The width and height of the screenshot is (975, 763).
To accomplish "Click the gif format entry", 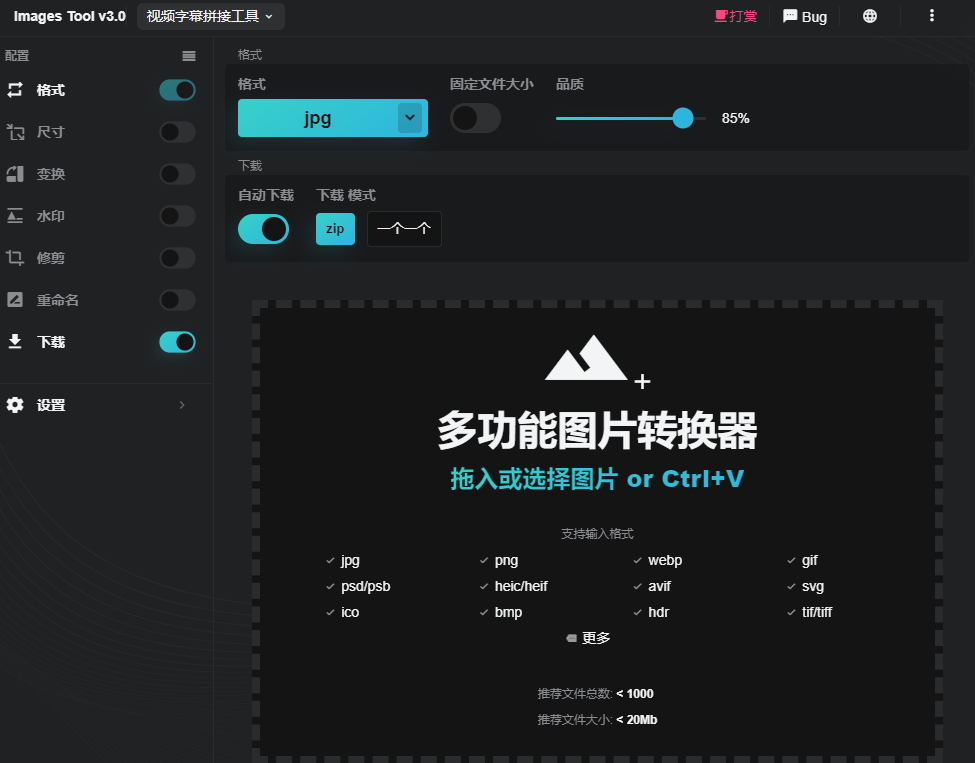I will point(810,560).
